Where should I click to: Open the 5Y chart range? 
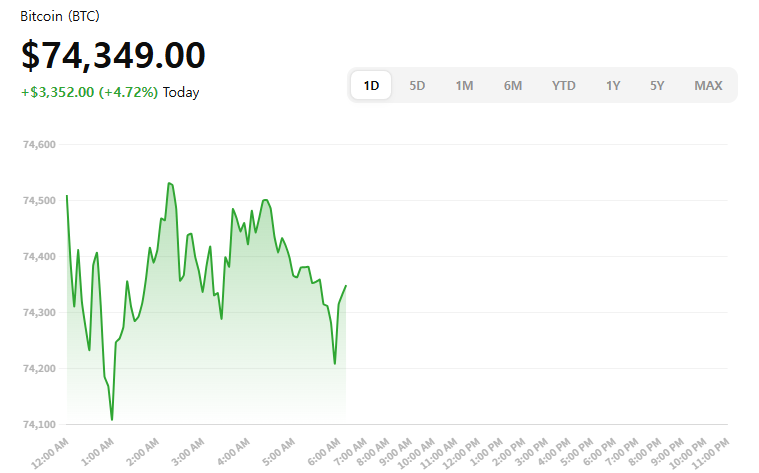pos(656,85)
